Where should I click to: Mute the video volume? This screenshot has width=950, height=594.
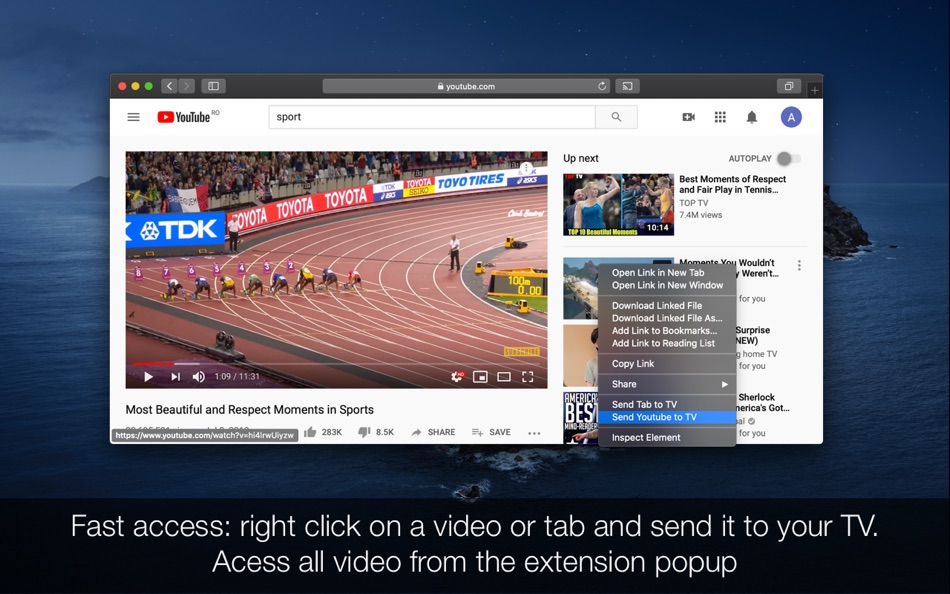[198, 377]
